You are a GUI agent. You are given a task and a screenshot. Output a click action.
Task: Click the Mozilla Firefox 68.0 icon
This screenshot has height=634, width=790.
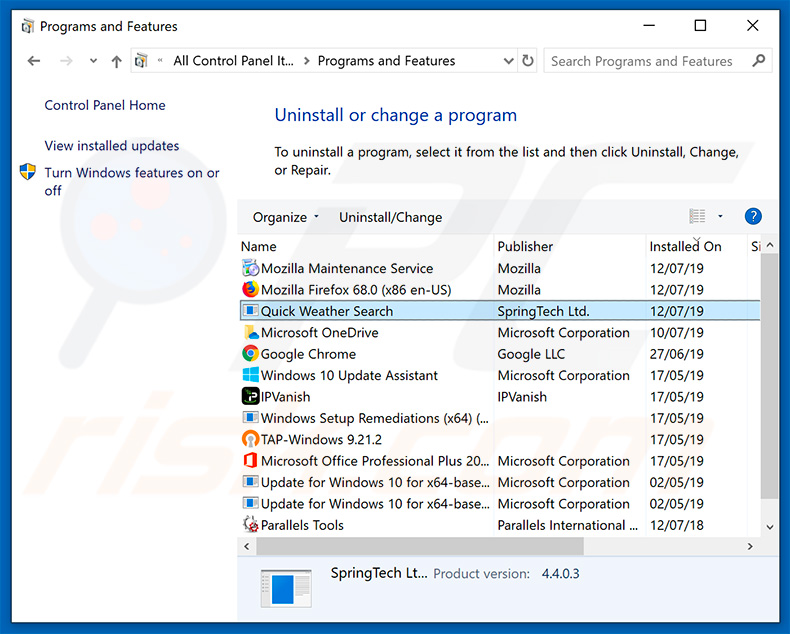[x=250, y=289]
